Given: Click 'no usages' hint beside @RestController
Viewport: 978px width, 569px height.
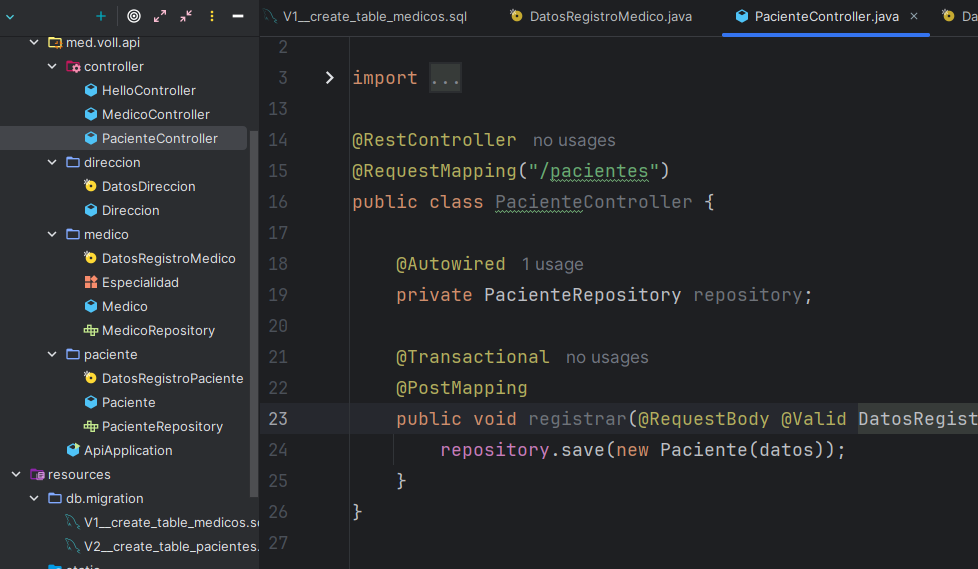Looking at the screenshot, I should pyautogui.click(x=574, y=140).
